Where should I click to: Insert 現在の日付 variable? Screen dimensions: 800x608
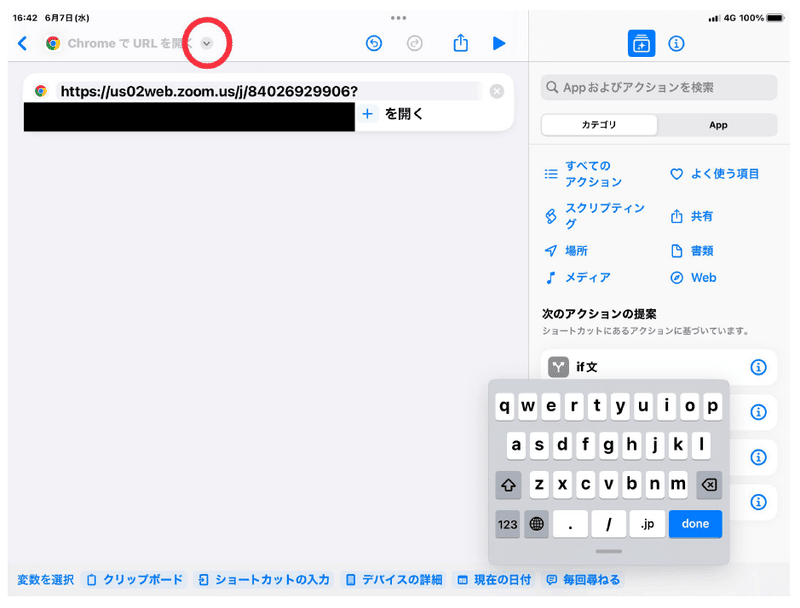[494, 580]
